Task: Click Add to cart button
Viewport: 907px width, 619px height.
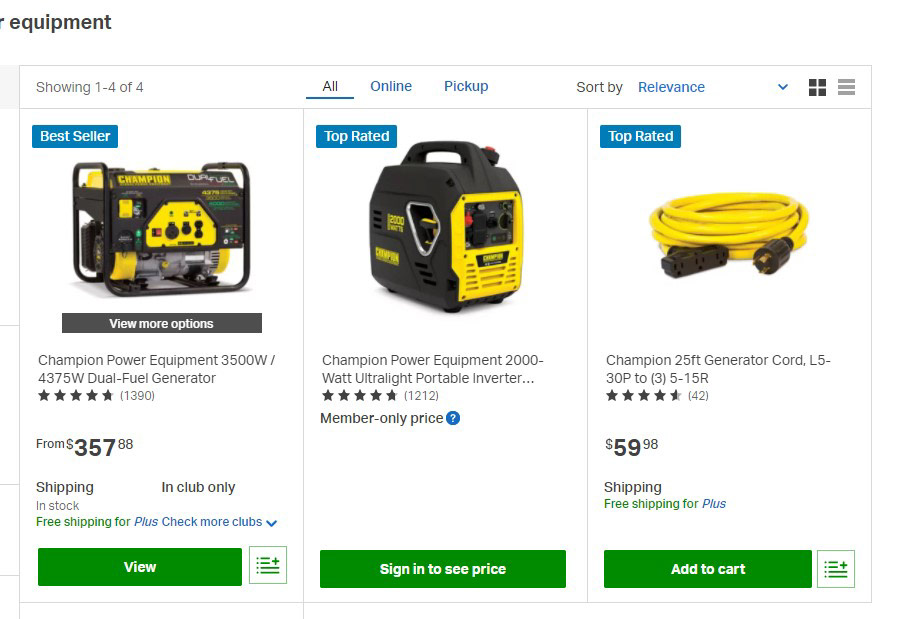Action: pyautogui.click(x=708, y=569)
